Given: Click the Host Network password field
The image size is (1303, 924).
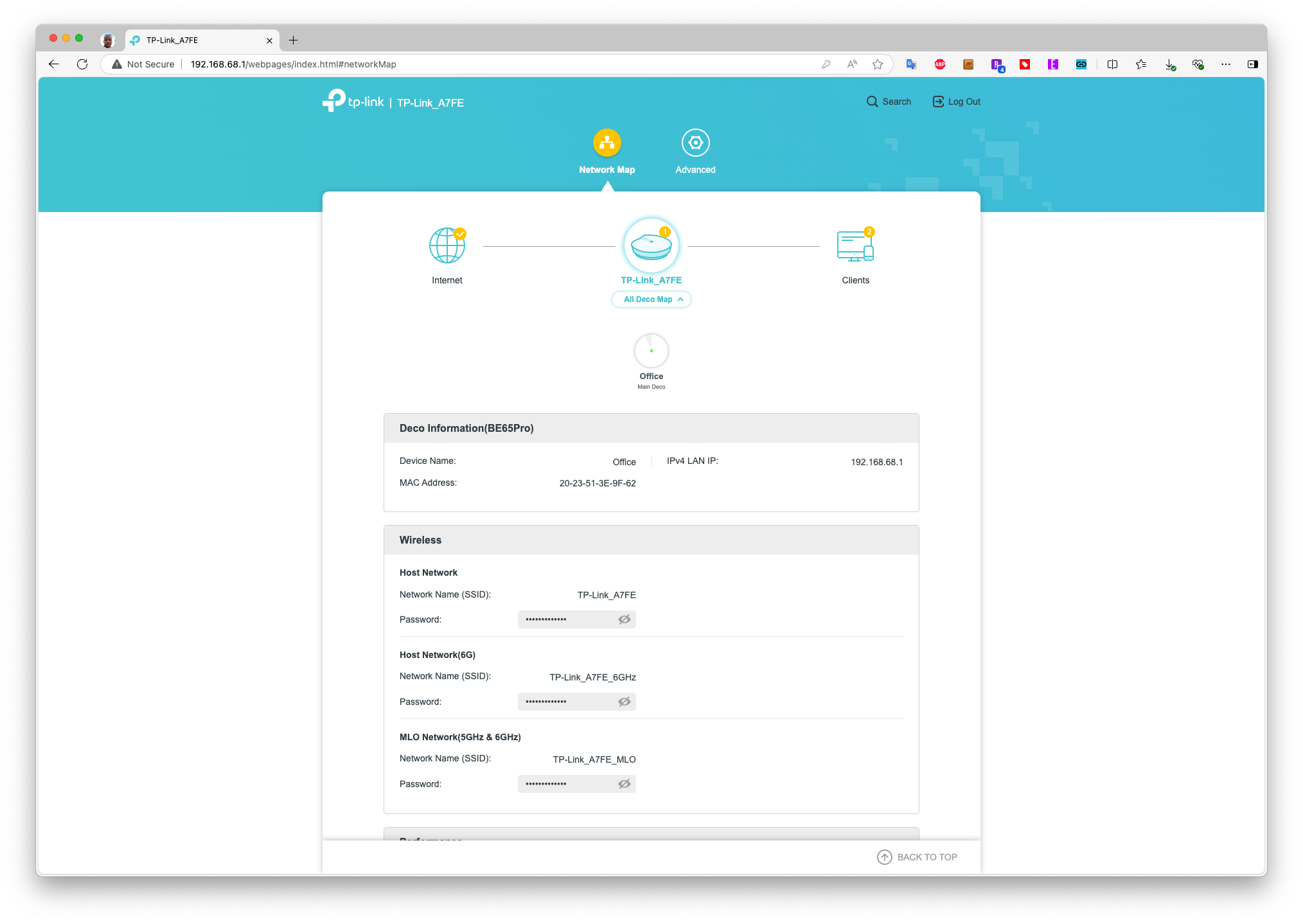Looking at the screenshot, I should 577,619.
